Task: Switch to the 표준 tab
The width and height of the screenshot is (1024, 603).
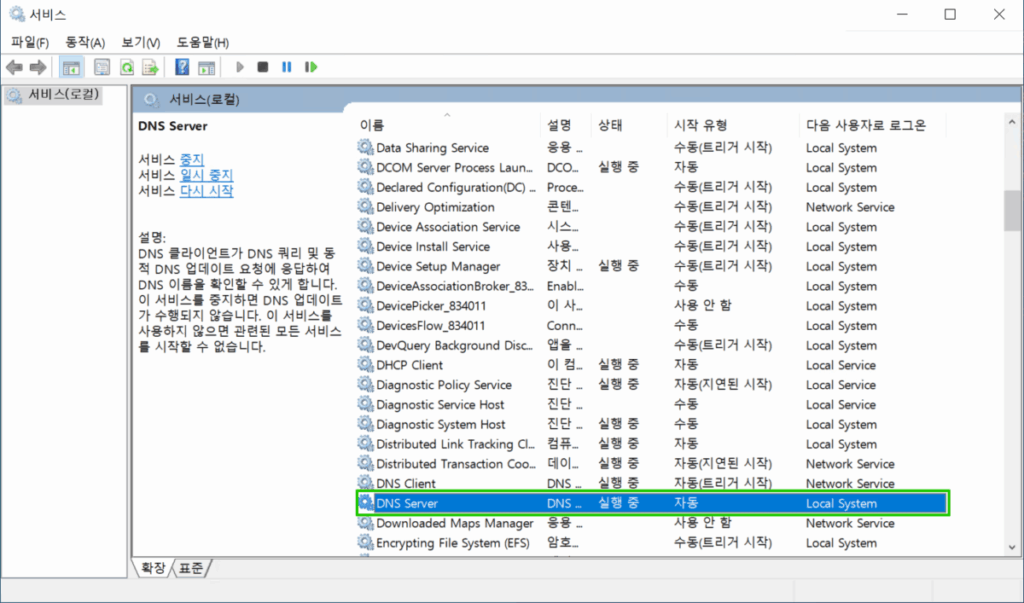Action: click(x=194, y=568)
